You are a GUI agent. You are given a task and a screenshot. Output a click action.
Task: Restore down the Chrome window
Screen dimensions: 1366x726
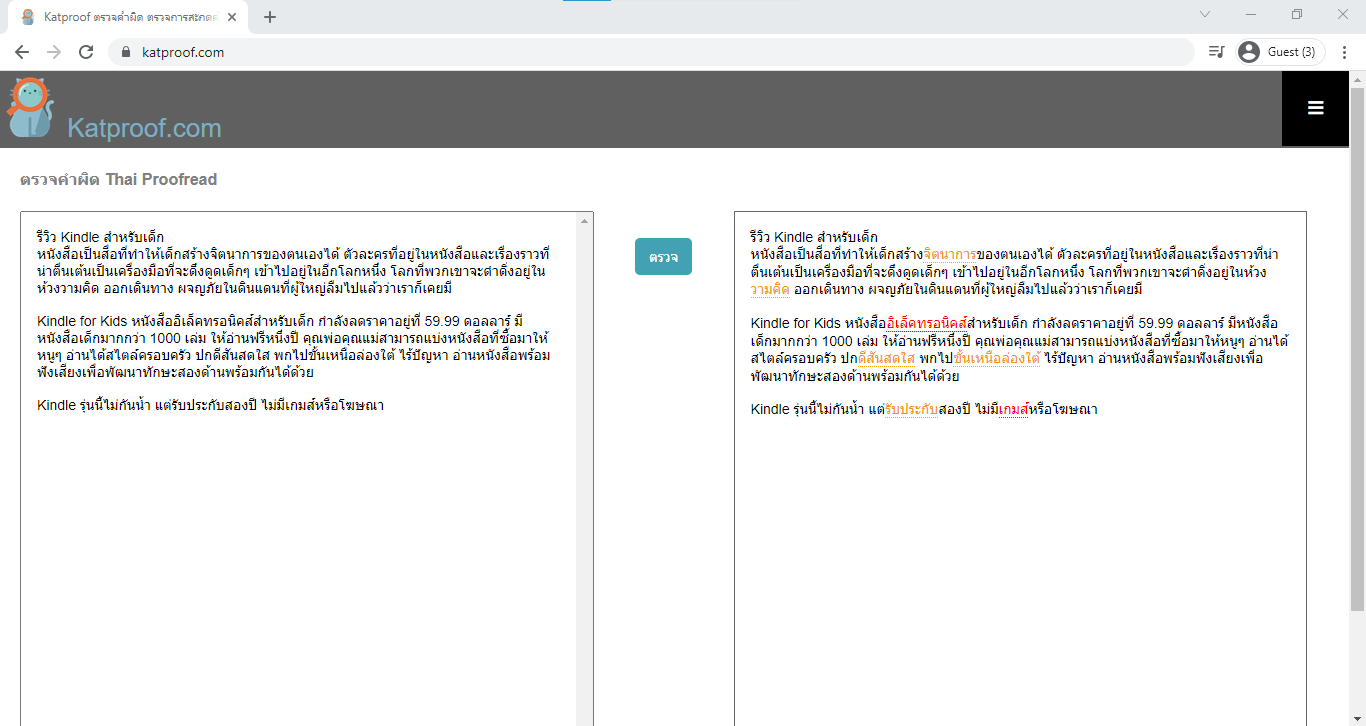click(1296, 14)
